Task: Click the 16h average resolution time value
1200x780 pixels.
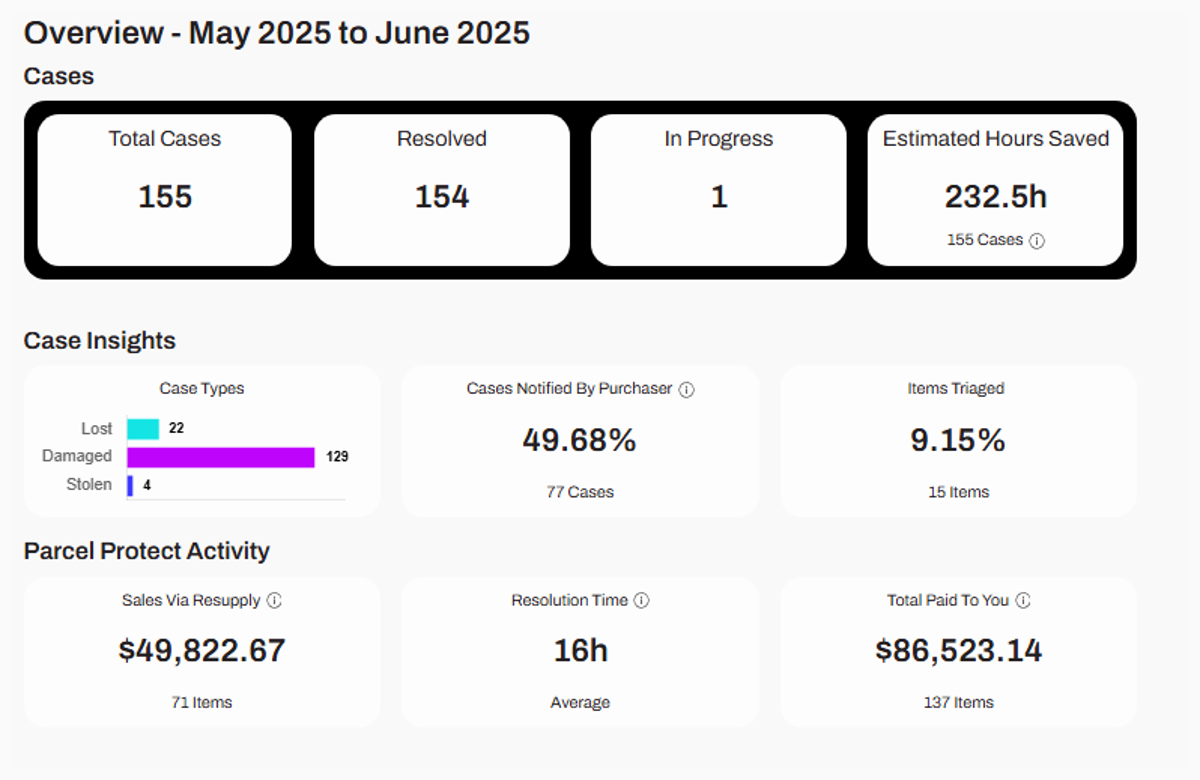Action: [580, 651]
